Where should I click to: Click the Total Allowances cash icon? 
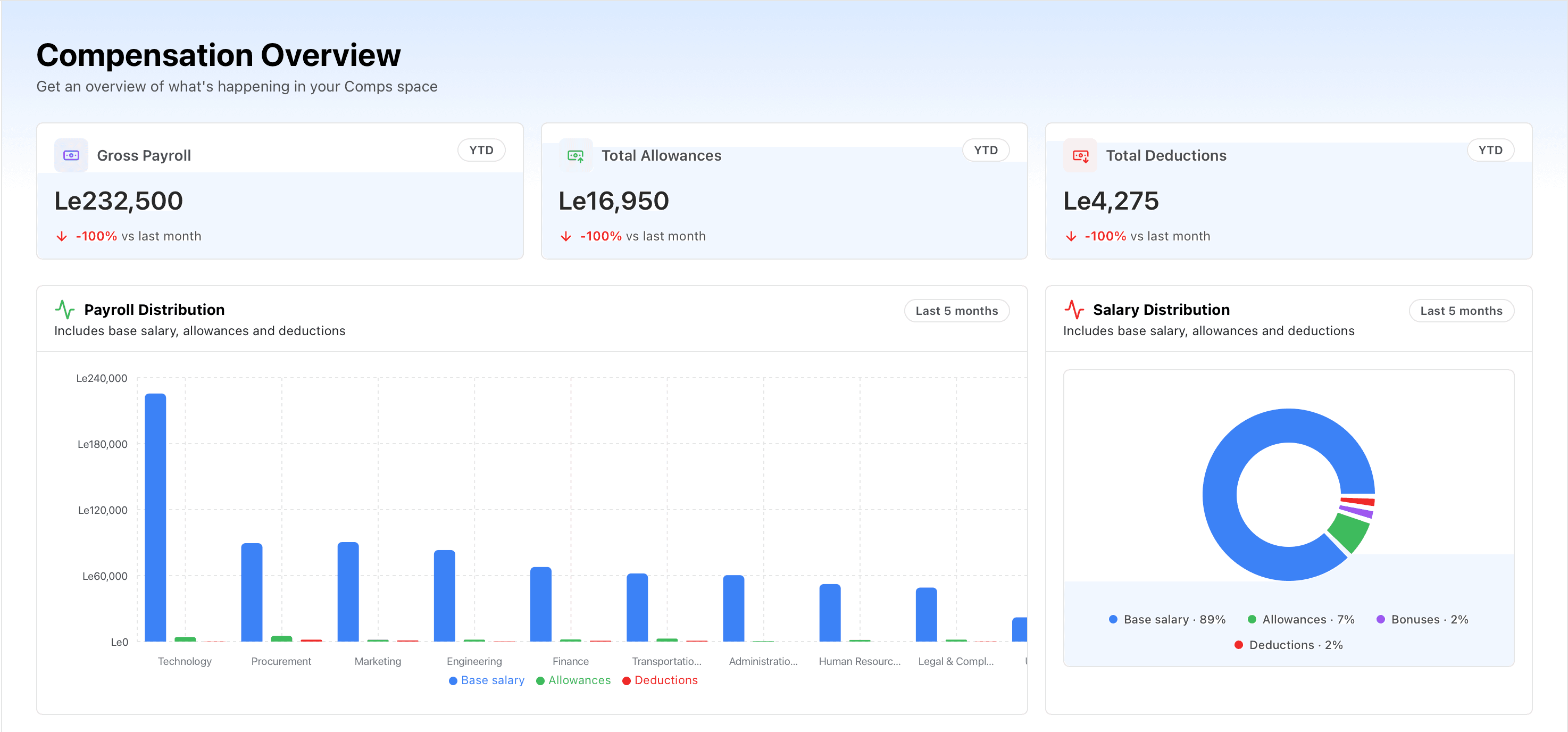[x=575, y=155]
